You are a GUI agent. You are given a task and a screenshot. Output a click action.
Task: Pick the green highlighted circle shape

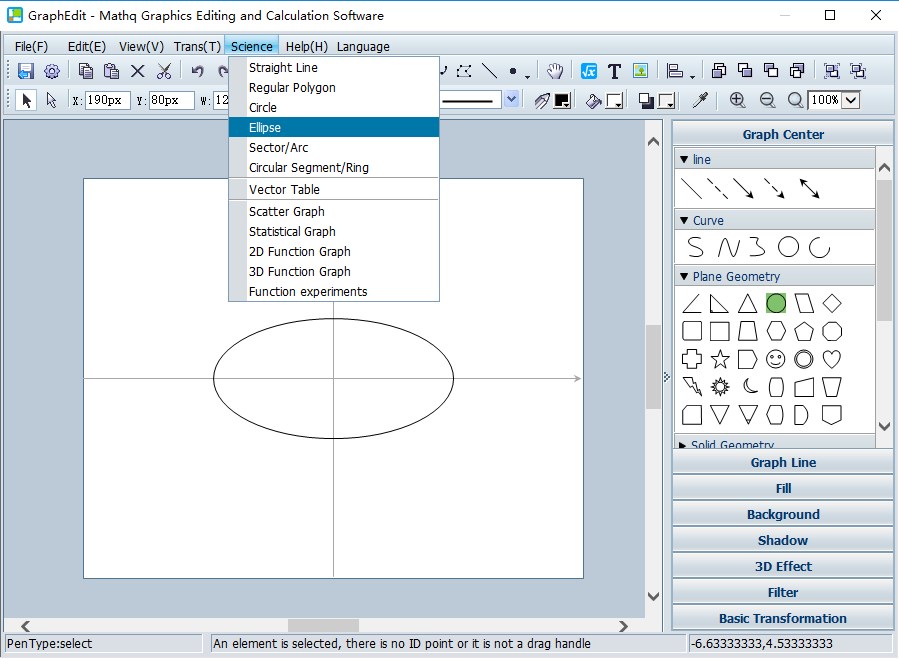pos(776,303)
